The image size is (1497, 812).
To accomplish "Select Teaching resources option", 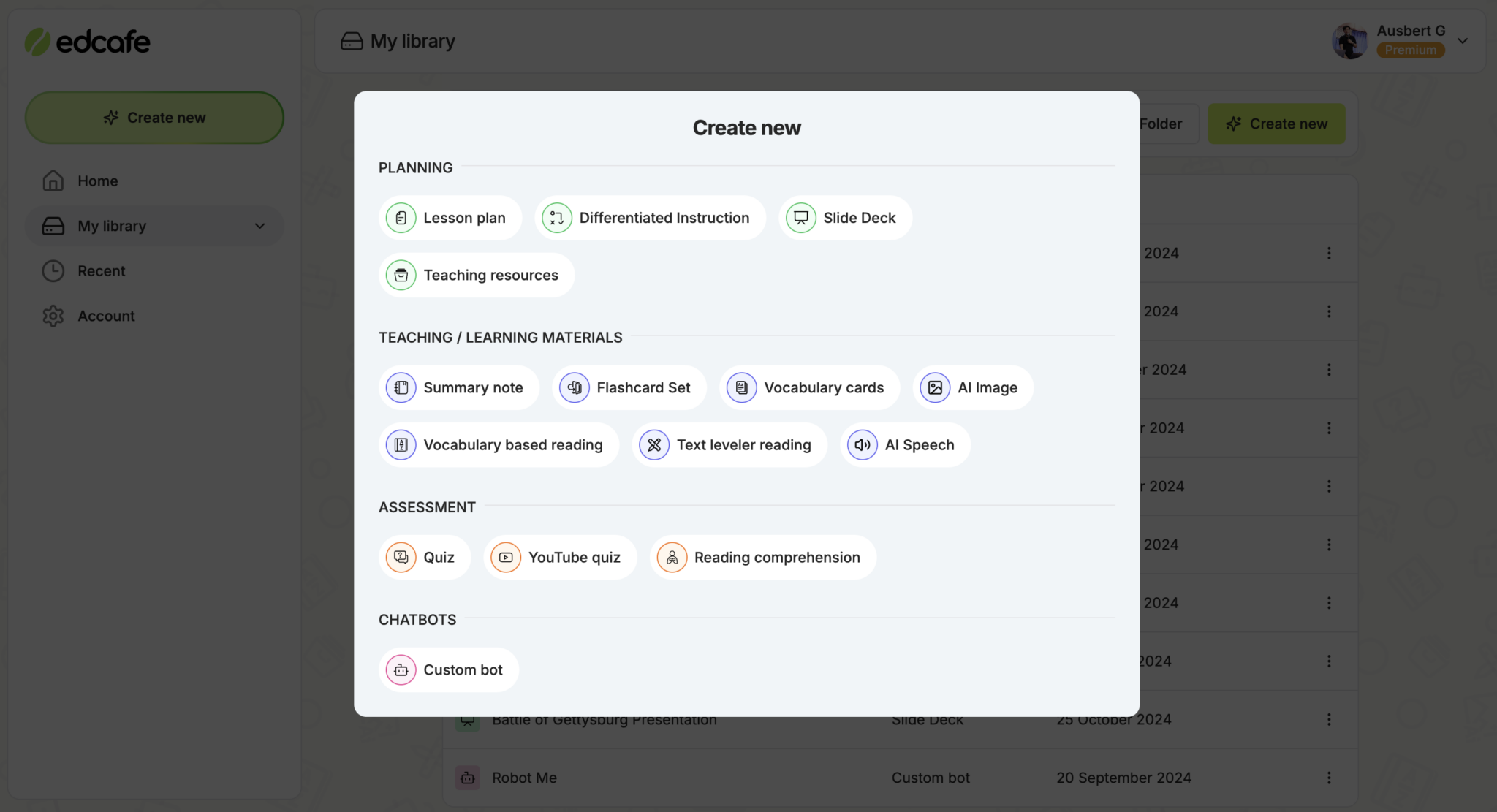I will [477, 275].
